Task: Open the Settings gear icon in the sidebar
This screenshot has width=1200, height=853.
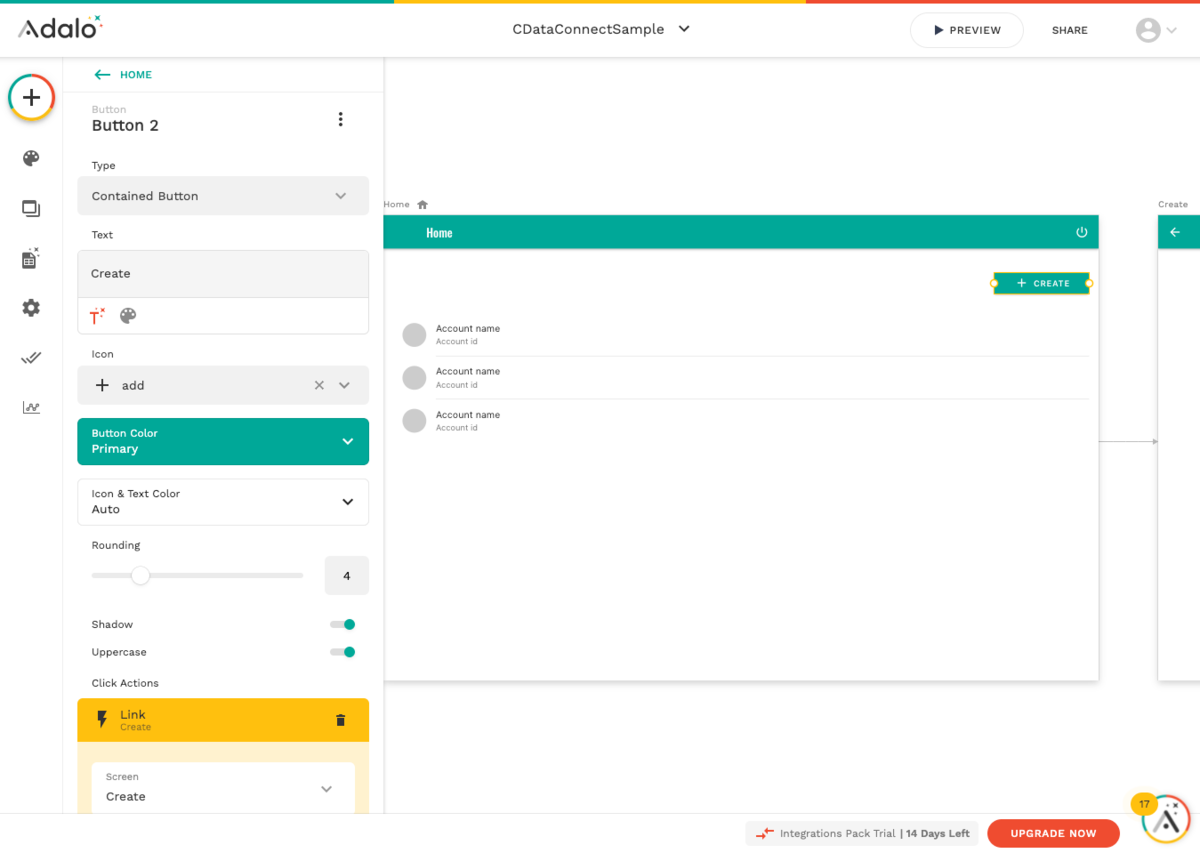Action: pyautogui.click(x=31, y=308)
